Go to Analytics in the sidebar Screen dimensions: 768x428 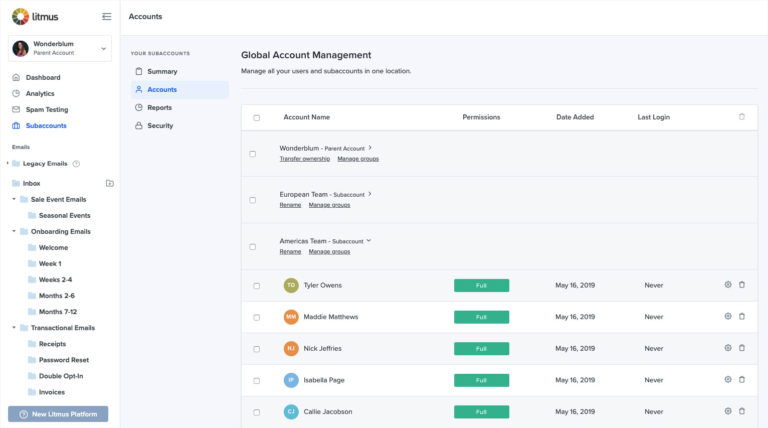coord(40,94)
